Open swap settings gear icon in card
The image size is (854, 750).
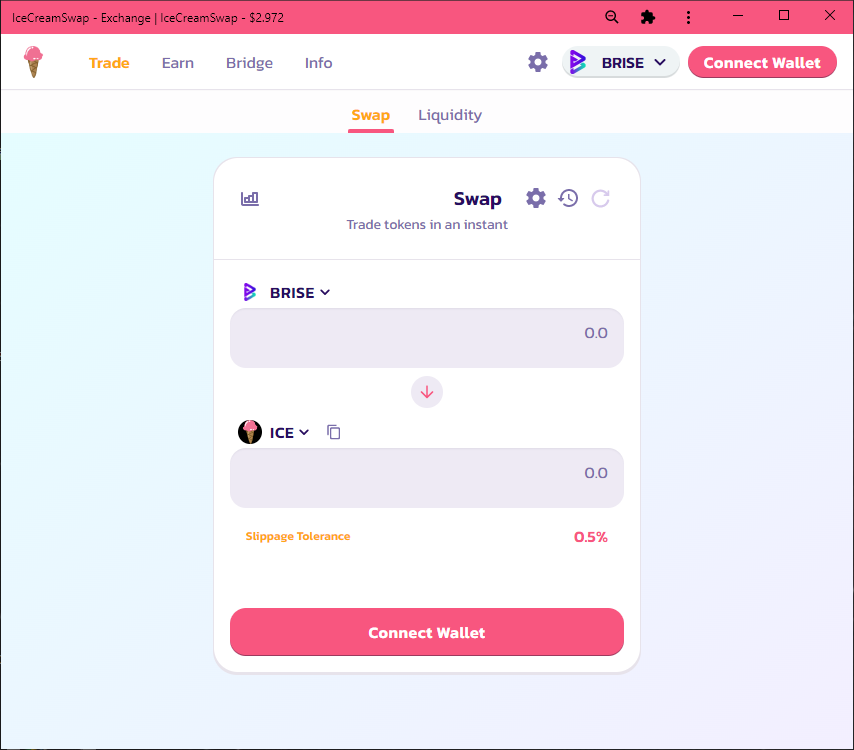click(535, 198)
